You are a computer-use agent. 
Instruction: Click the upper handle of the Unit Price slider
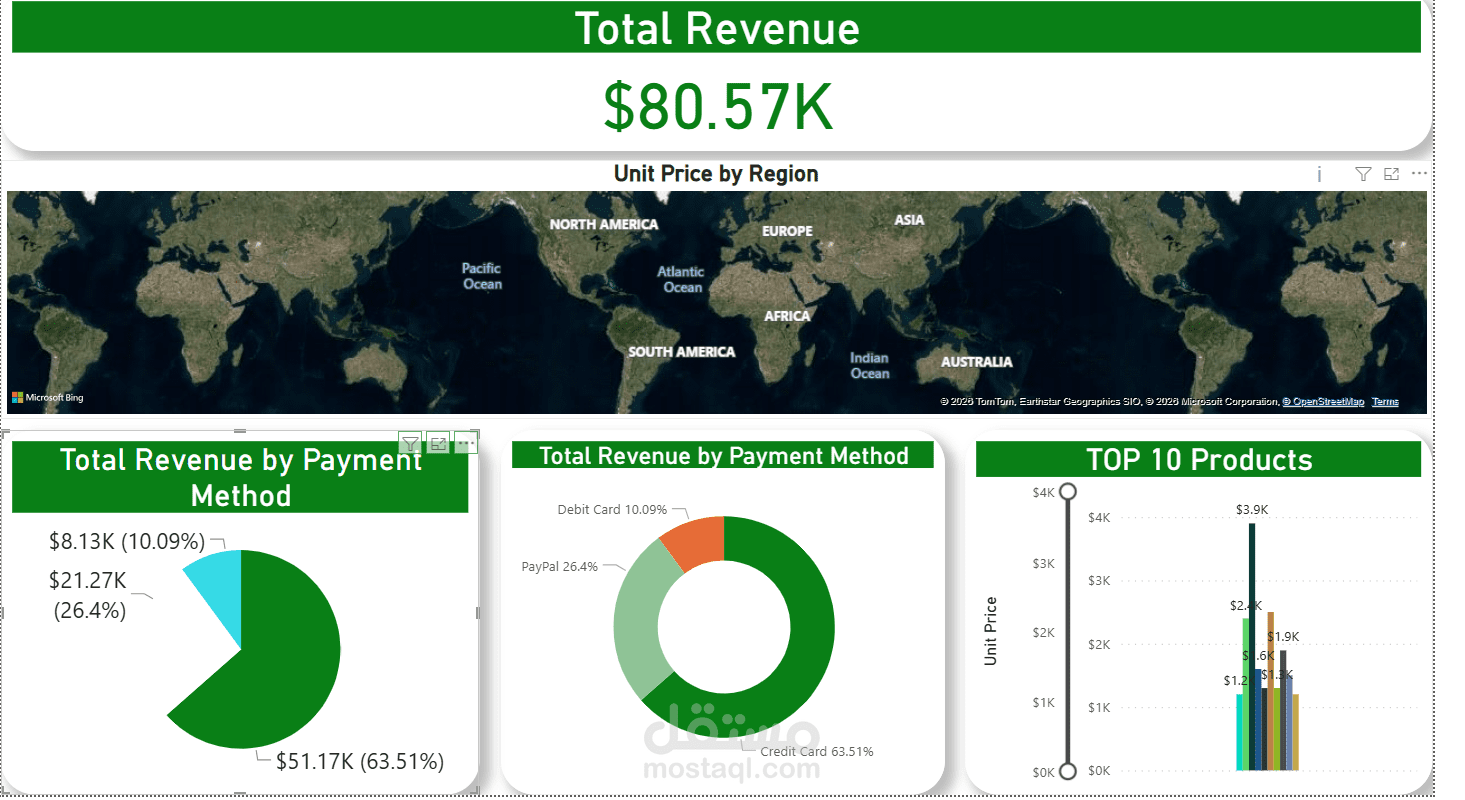pos(1068,491)
